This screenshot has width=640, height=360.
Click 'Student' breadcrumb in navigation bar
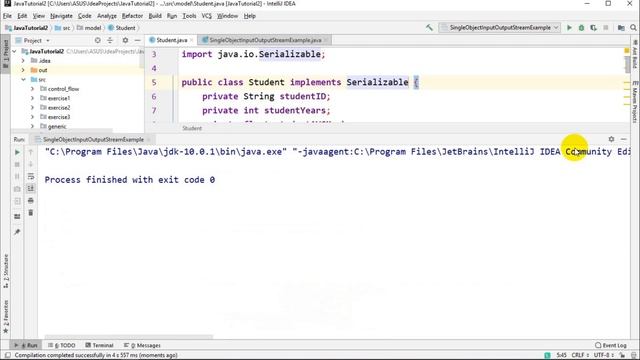pyautogui.click(x=122, y=28)
